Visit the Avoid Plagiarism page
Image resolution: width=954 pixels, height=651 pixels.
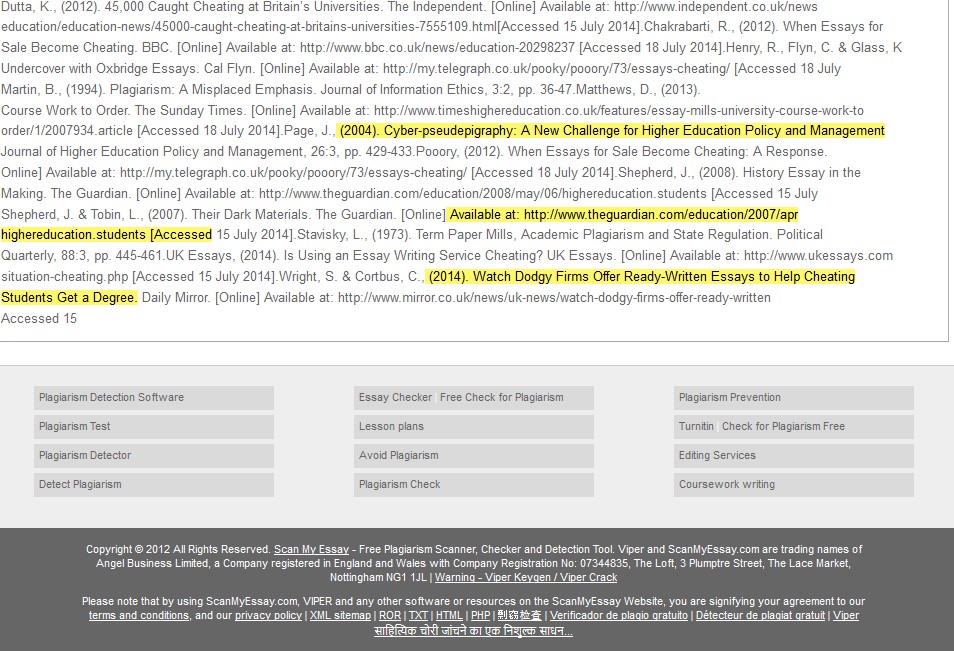click(398, 455)
